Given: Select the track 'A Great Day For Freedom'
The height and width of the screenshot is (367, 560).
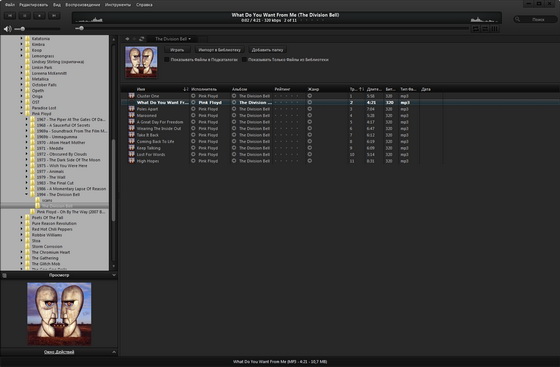Looking at the screenshot, I should 160,122.
